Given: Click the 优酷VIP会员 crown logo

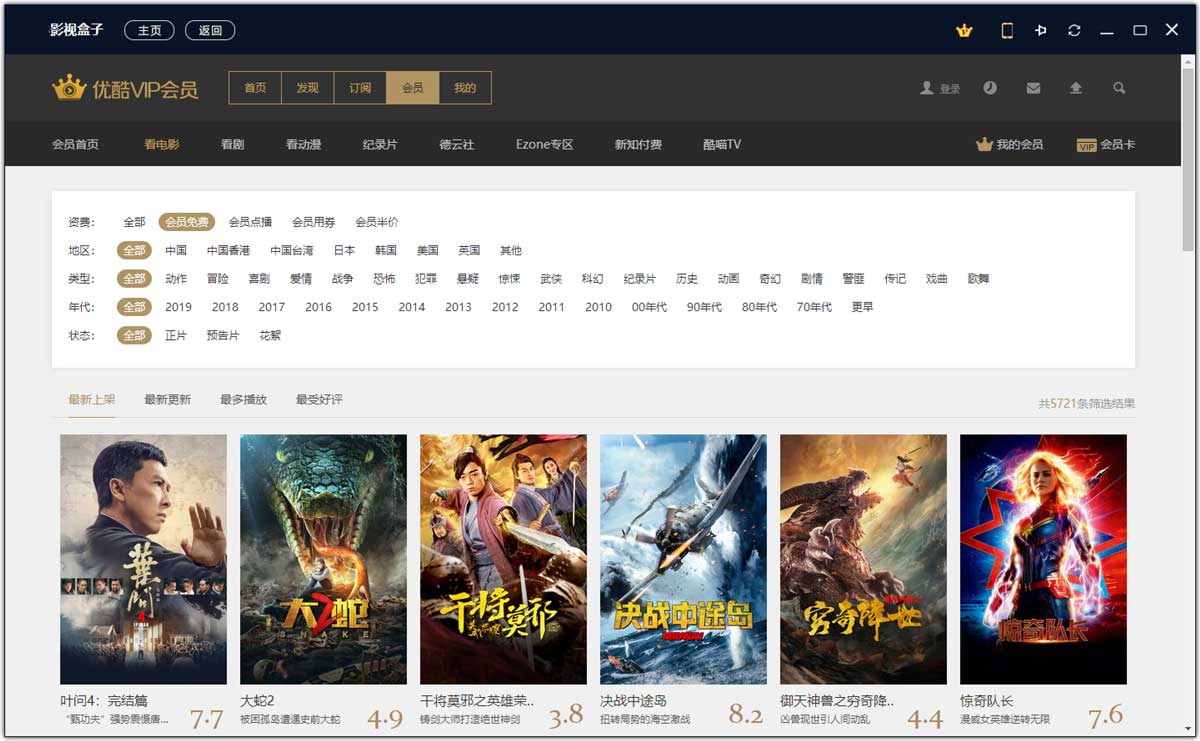Looking at the screenshot, I should [x=125, y=88].
